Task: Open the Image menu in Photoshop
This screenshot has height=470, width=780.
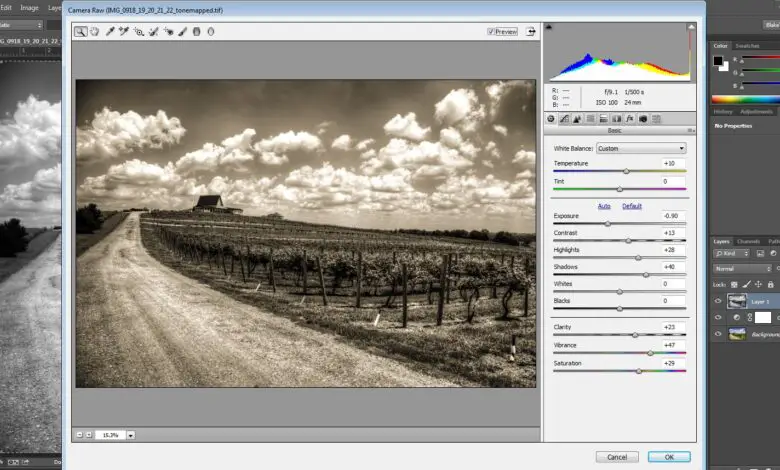Action: tap(30, 7)
